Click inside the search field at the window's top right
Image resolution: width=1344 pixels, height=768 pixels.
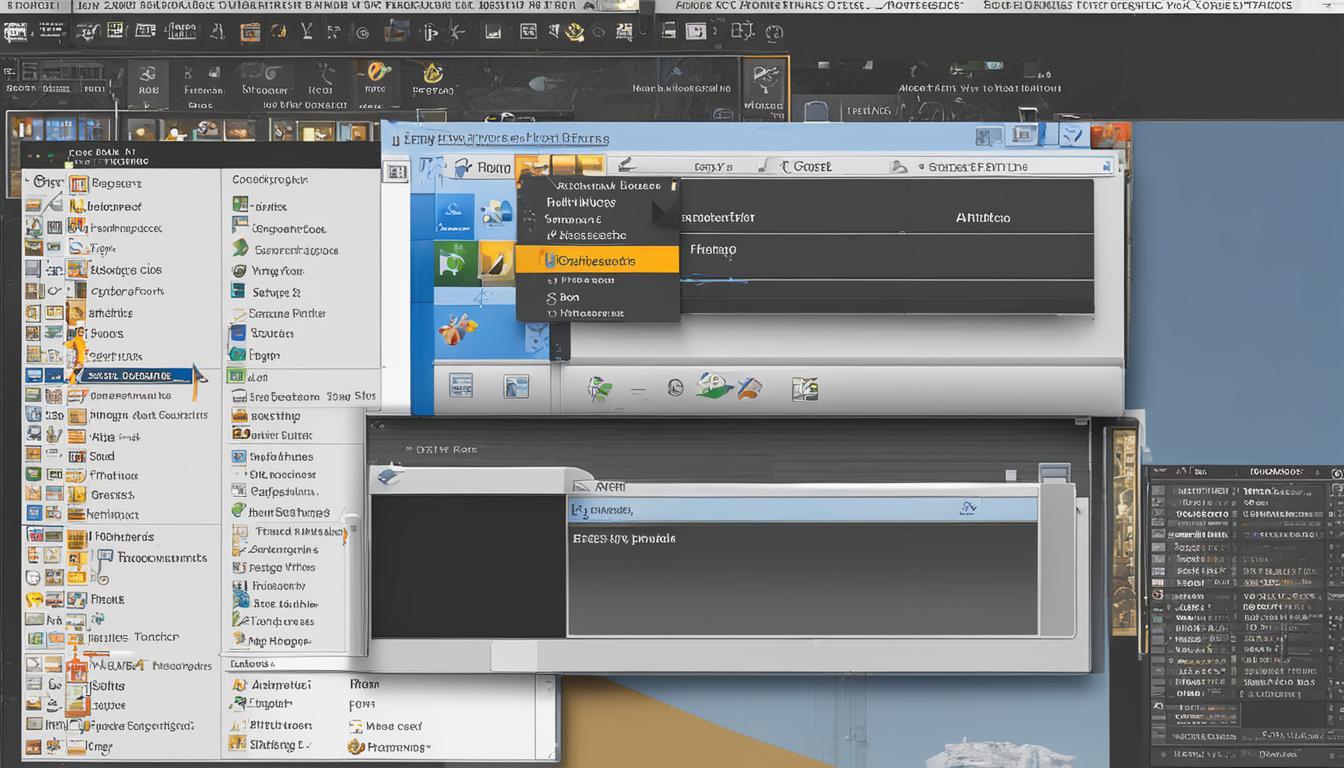pyautogui.click(x=1040, y=166)
